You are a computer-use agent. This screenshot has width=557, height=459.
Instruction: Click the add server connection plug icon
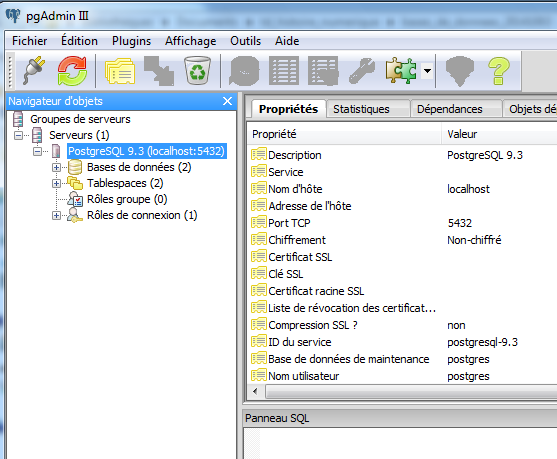pos(34,71)
